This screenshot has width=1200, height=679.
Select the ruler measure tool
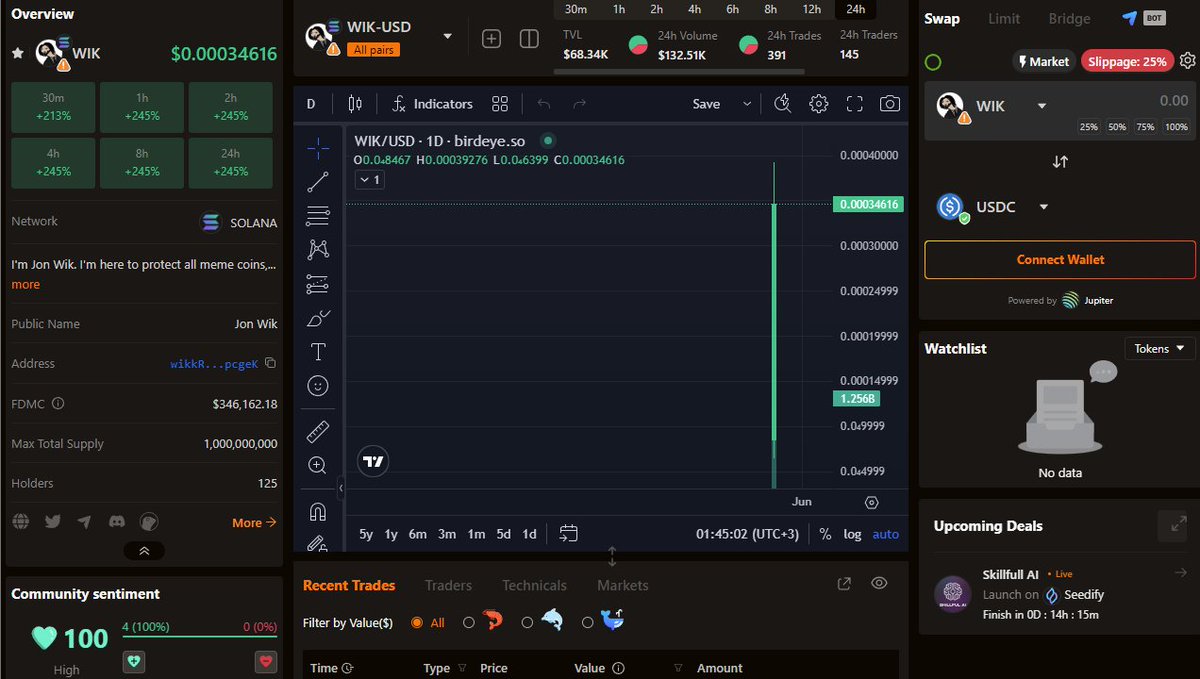coord(318,432)
